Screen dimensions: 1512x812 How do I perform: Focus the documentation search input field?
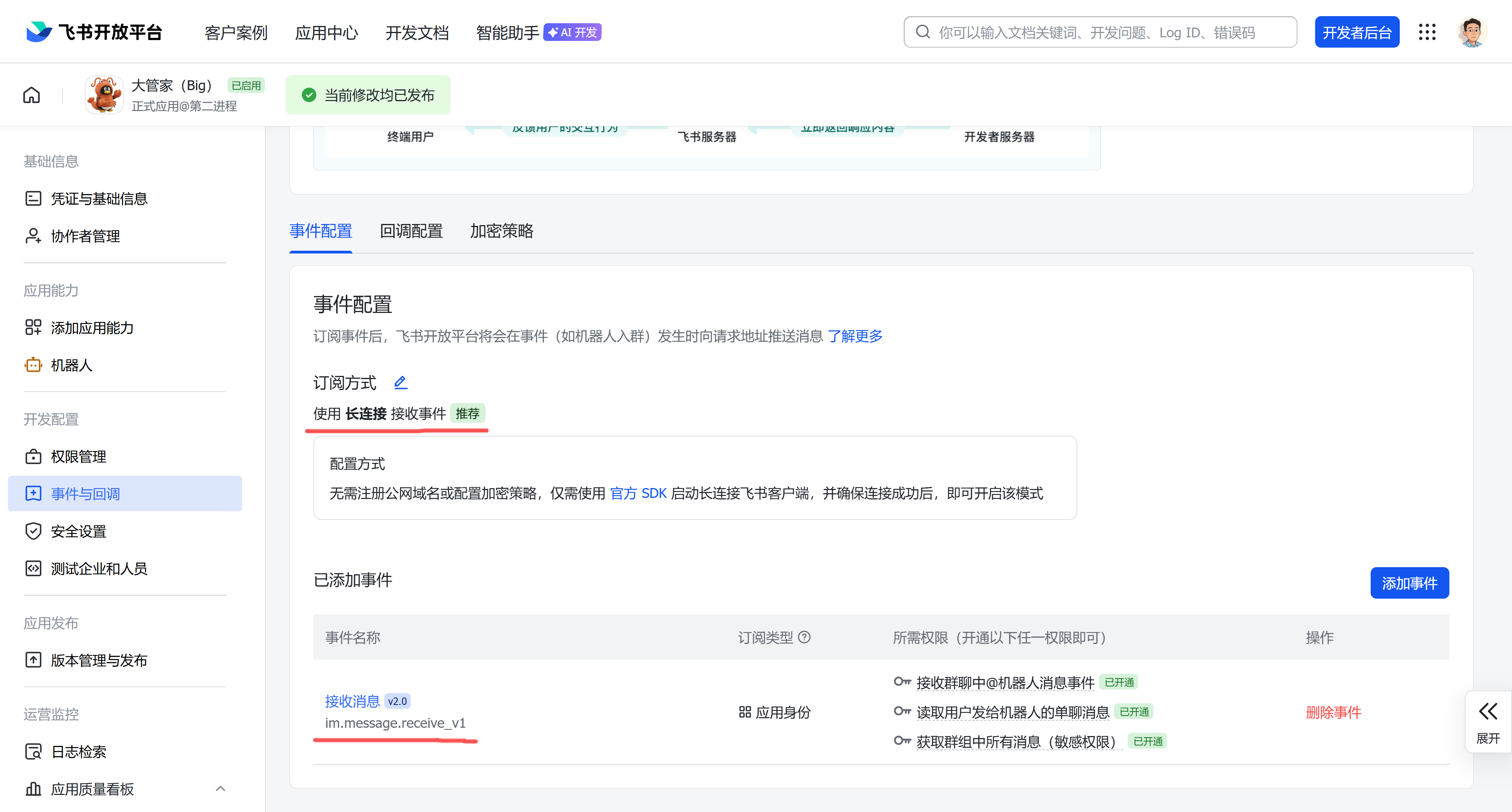coord(1100,32)
